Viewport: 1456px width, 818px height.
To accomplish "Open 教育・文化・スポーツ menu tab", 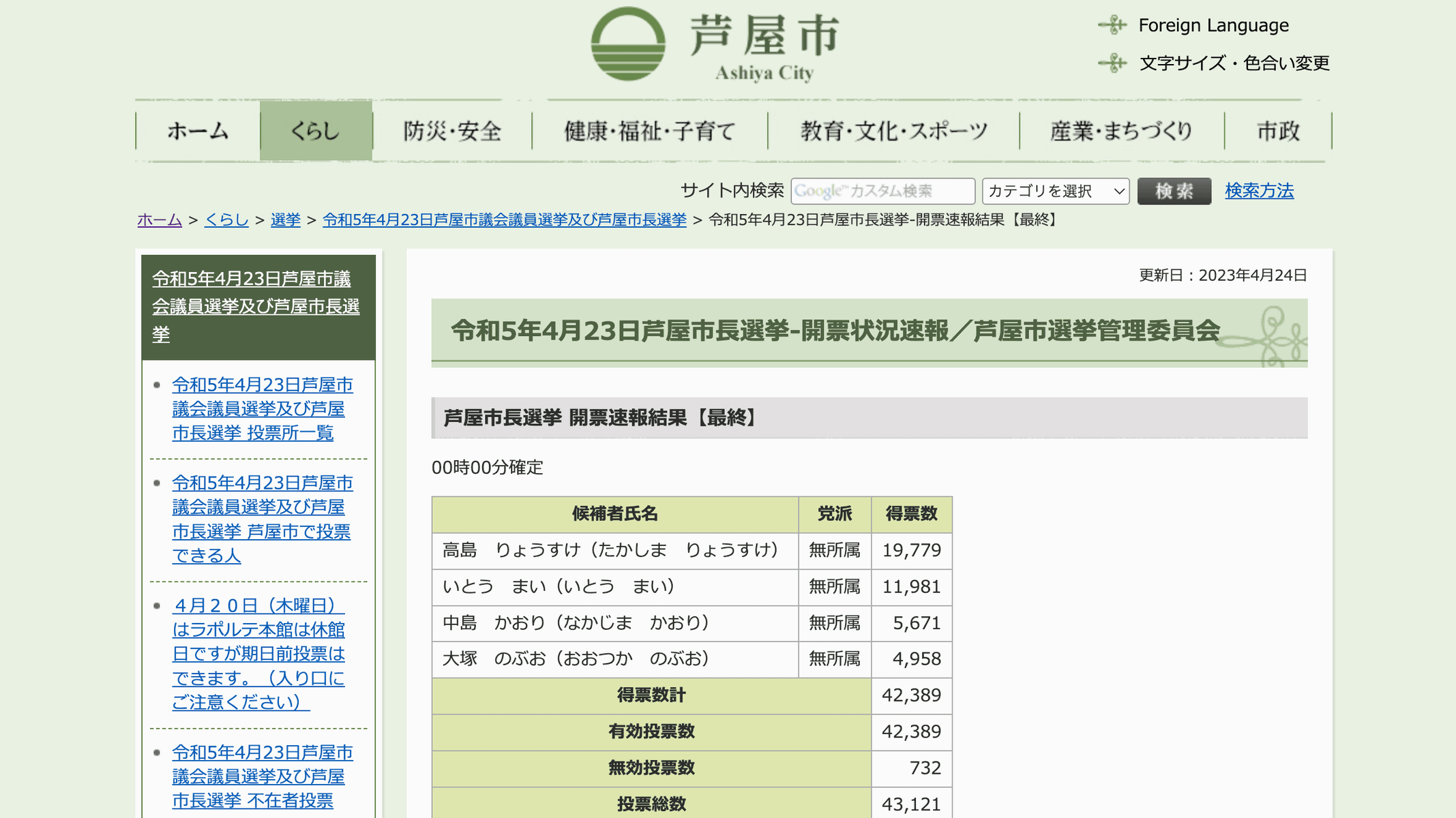I will click(x=893, y=131).
